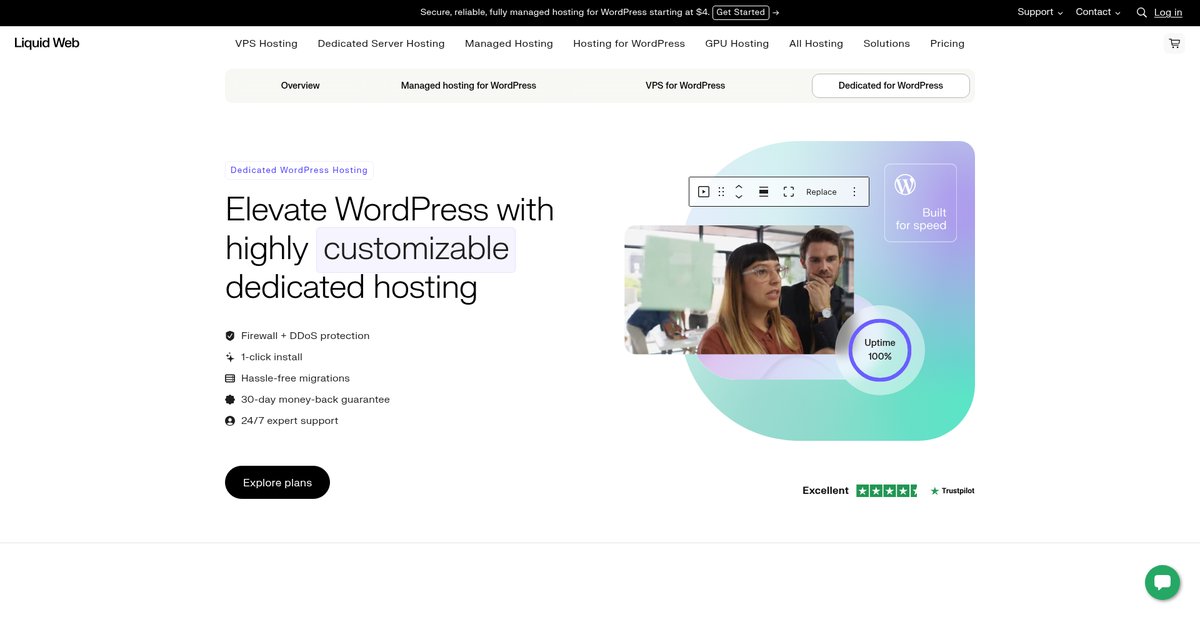
Task: Click the Uptime 100% circle
Action: coord(880,350)
